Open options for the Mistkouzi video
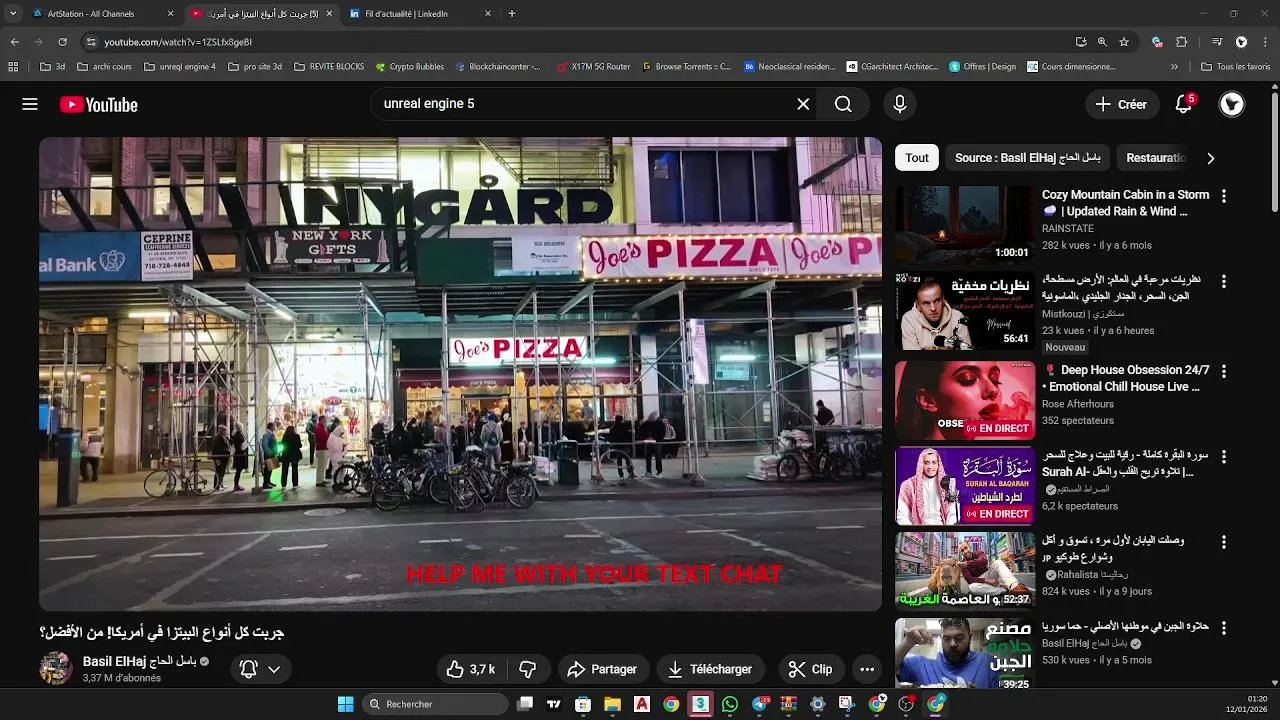This screenshot has width=1280, height=720. tap(1223, 282)
